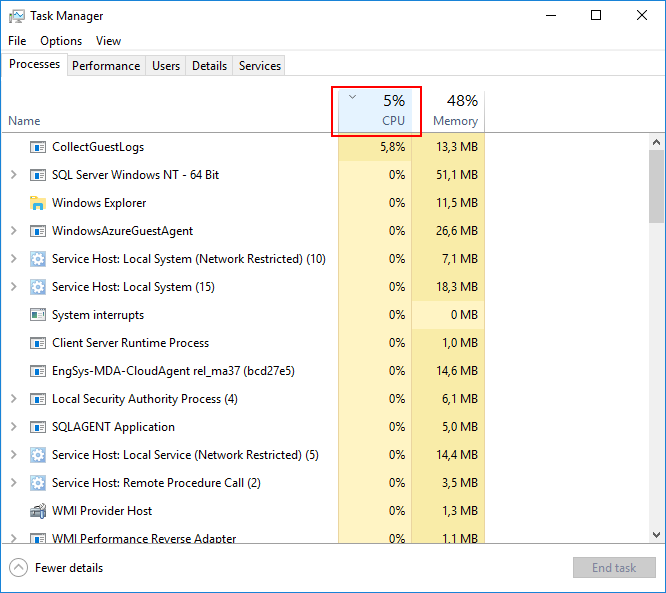Select the System interrupts row name
Viewport: 666px width, 593px height.
98,315
